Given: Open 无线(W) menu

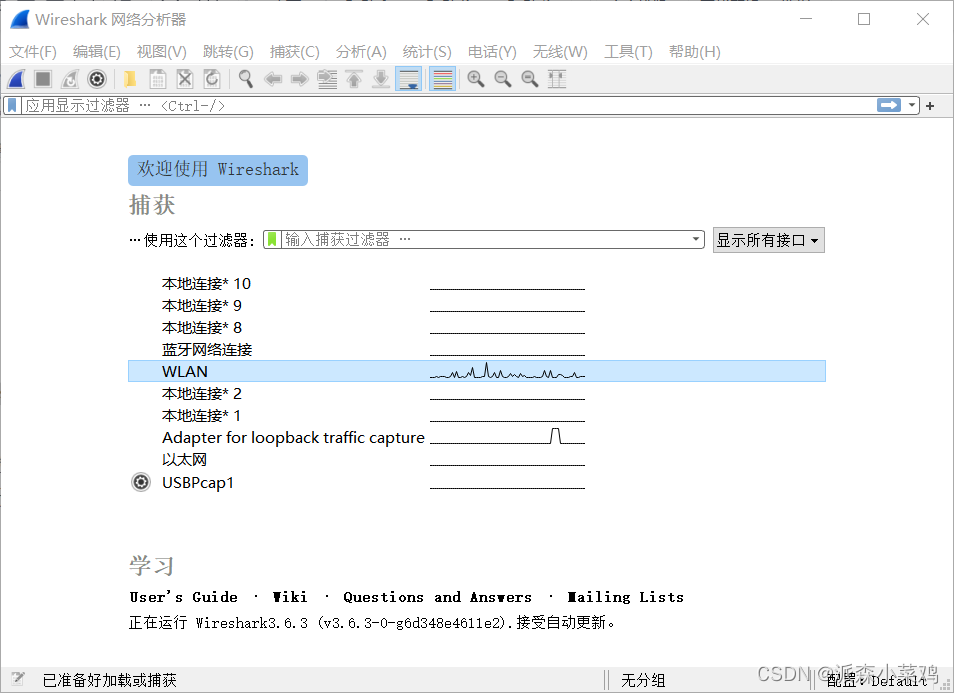Looking at the screenshot, I should (x=560, y=52).
